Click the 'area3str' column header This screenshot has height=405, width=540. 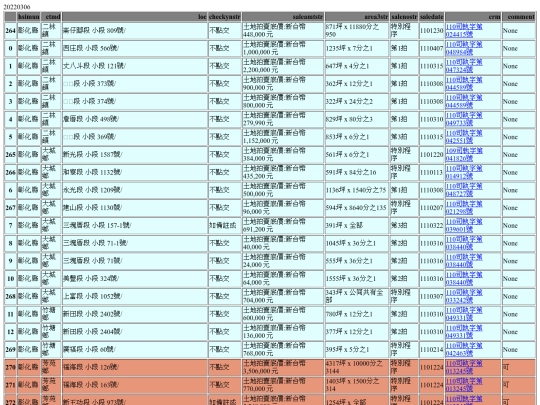pos(357,17)
